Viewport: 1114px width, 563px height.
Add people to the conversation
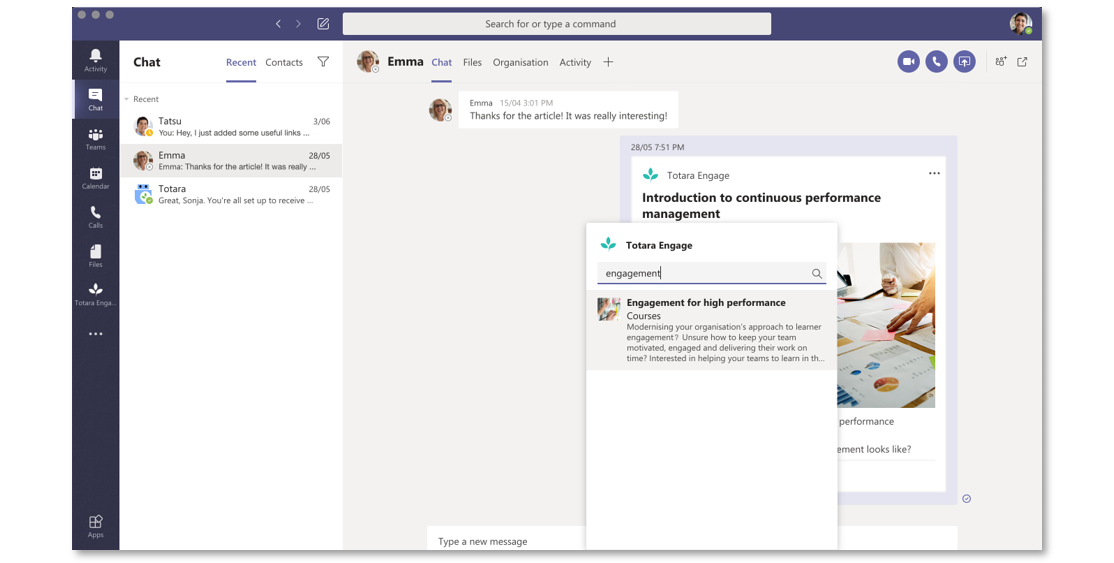pyautogui.click(x=1000, y=62)
